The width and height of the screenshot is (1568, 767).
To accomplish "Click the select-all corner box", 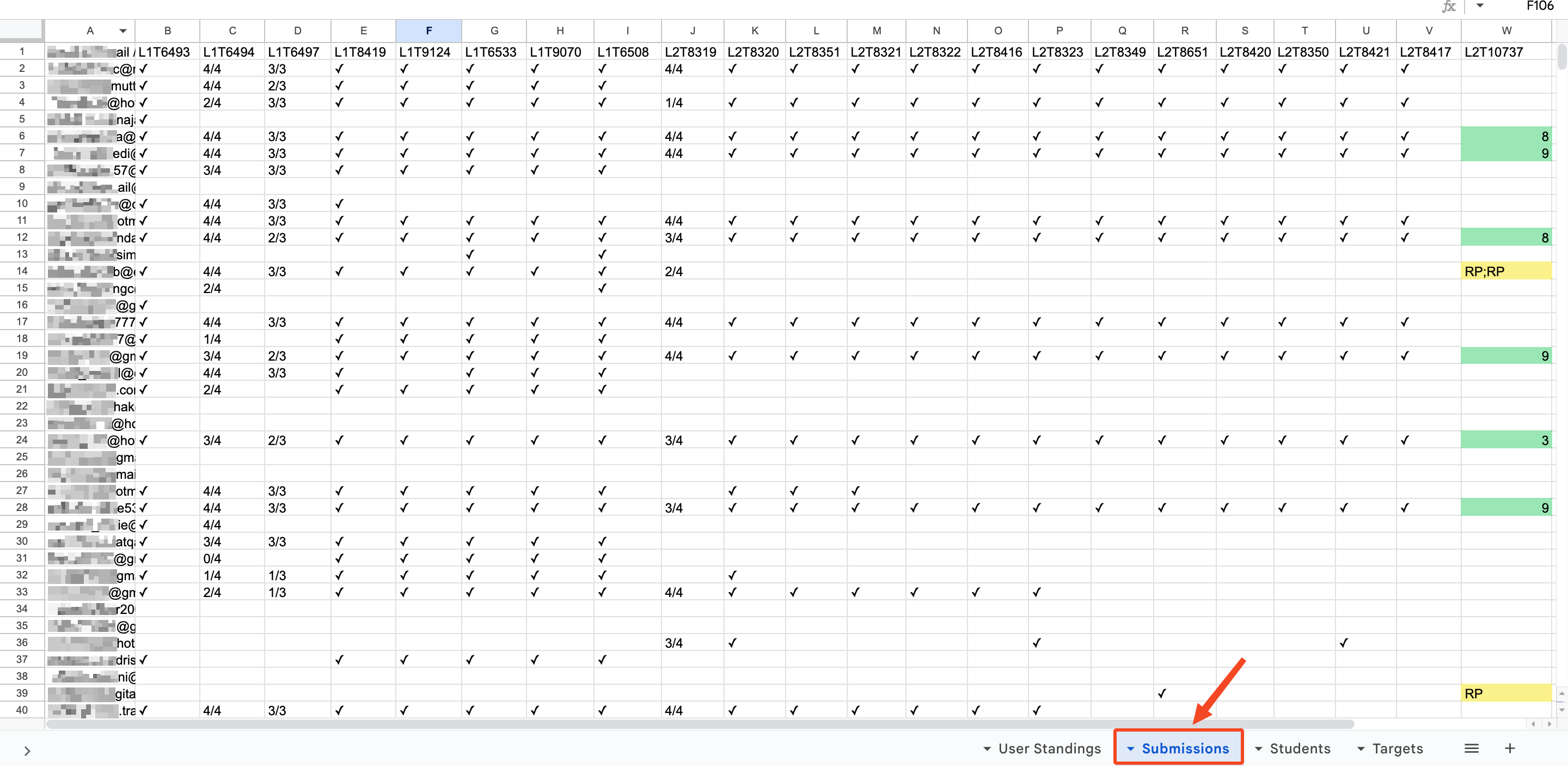I will 22,31.
